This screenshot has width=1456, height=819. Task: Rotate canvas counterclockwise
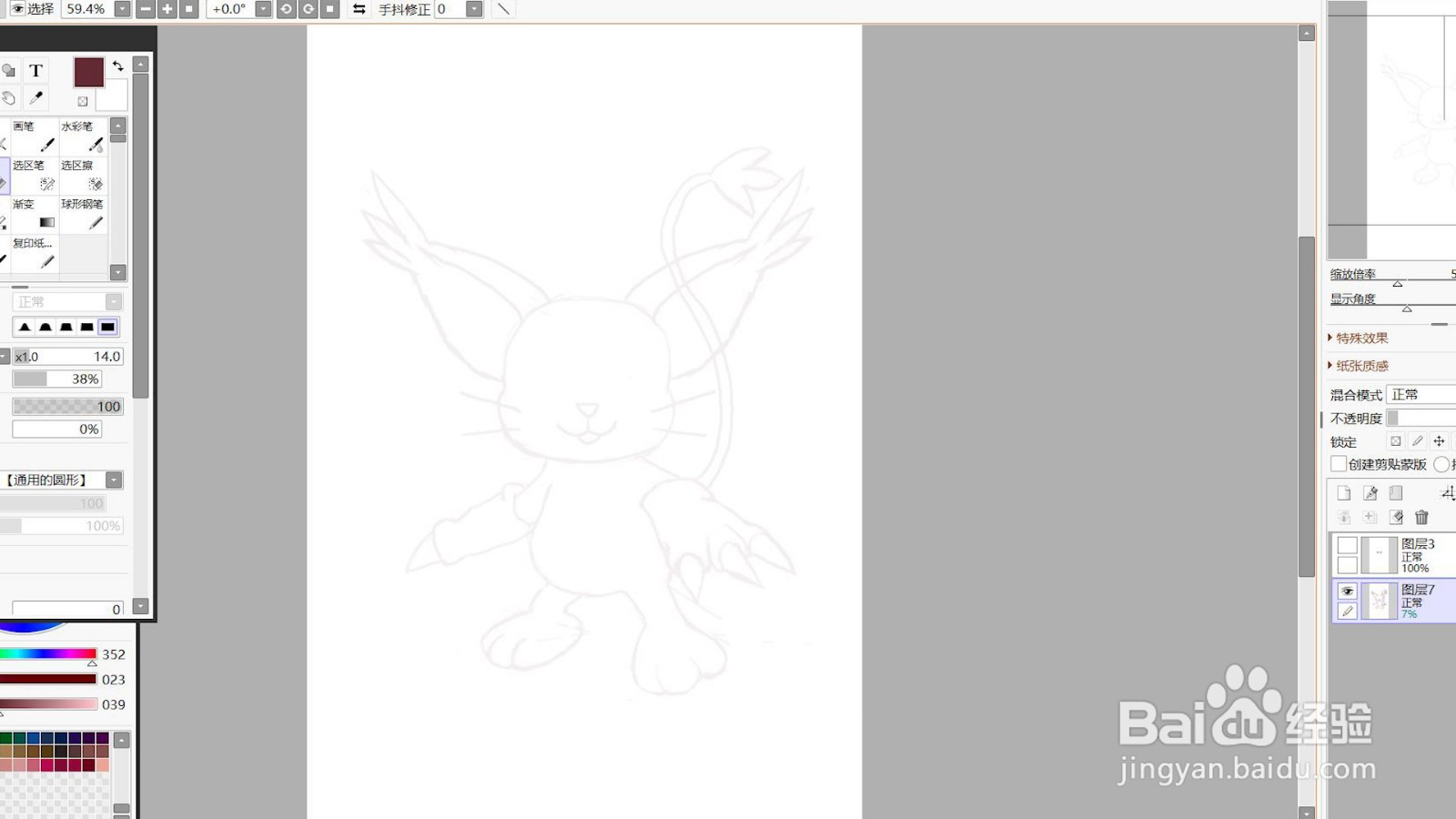pyautogui.click(x=286, y=9)
